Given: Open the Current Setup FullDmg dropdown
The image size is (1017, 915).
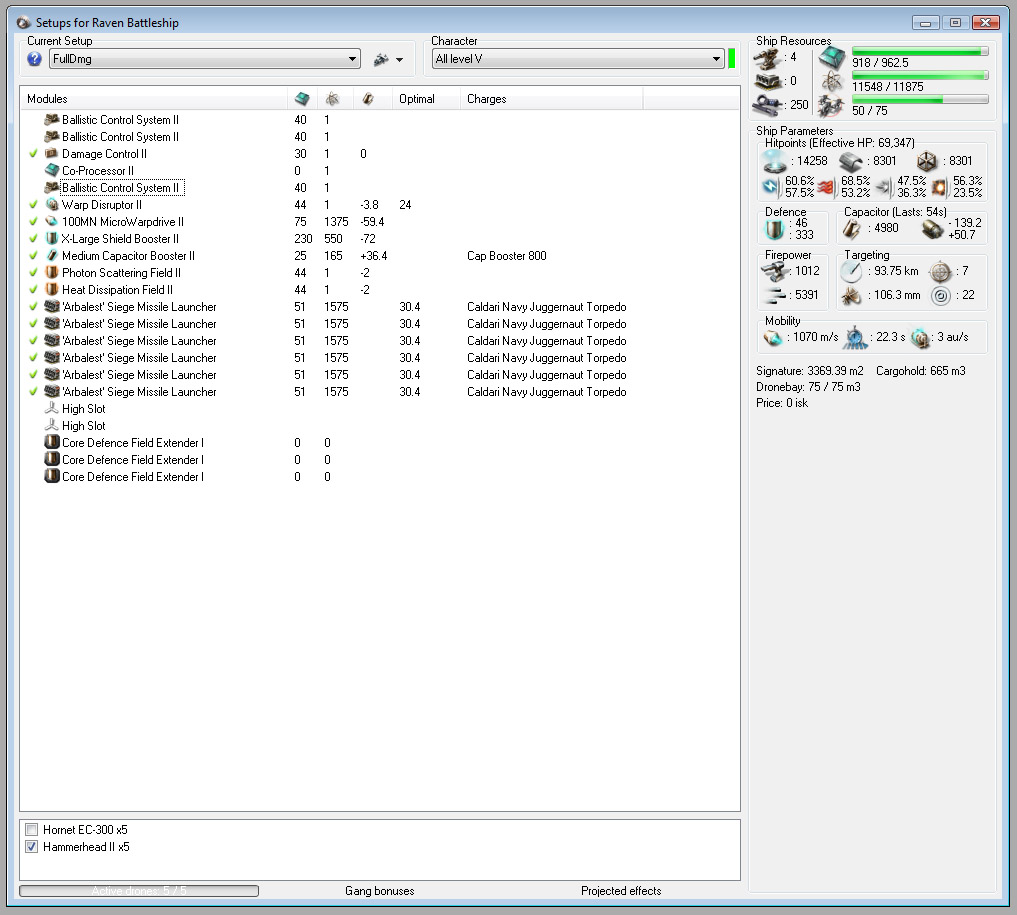Looking at the screenshot, I should click(204, 60).
